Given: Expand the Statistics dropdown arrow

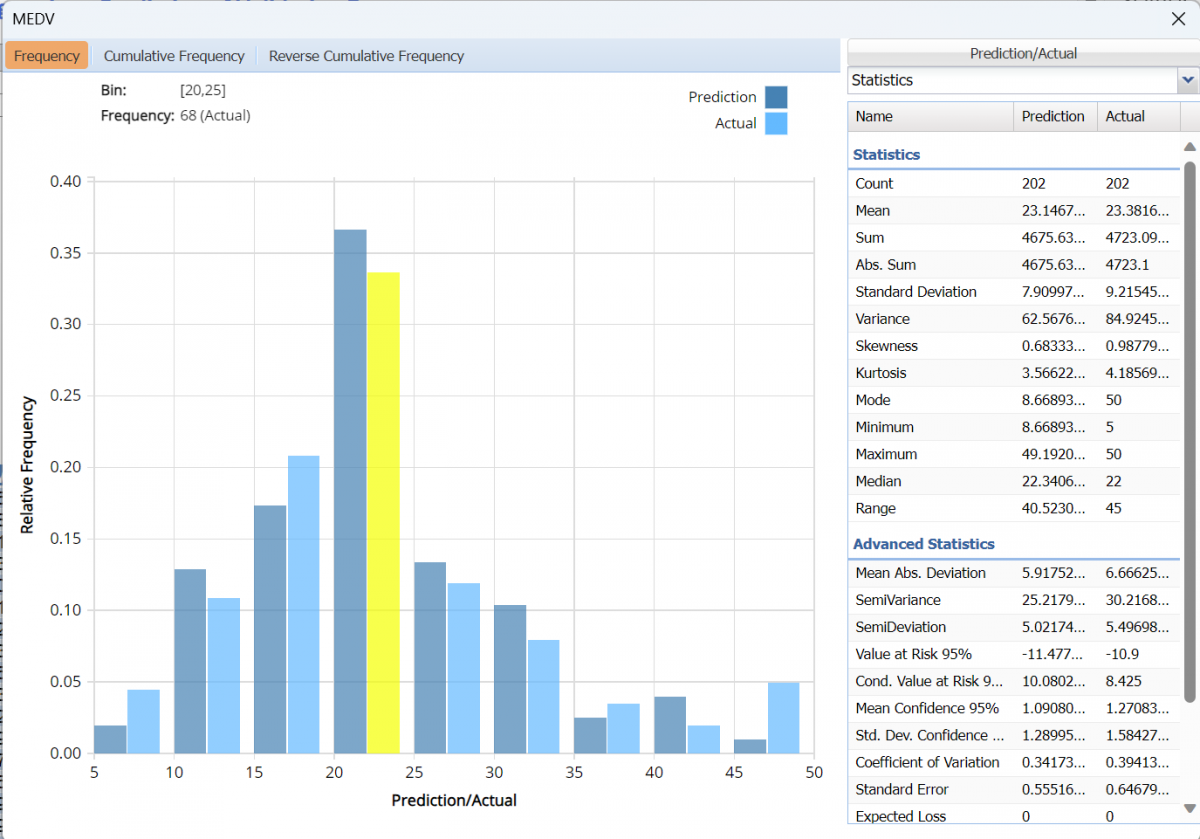Looking at the screenshot, I should pyautogui.click(x=1188, y=80).
